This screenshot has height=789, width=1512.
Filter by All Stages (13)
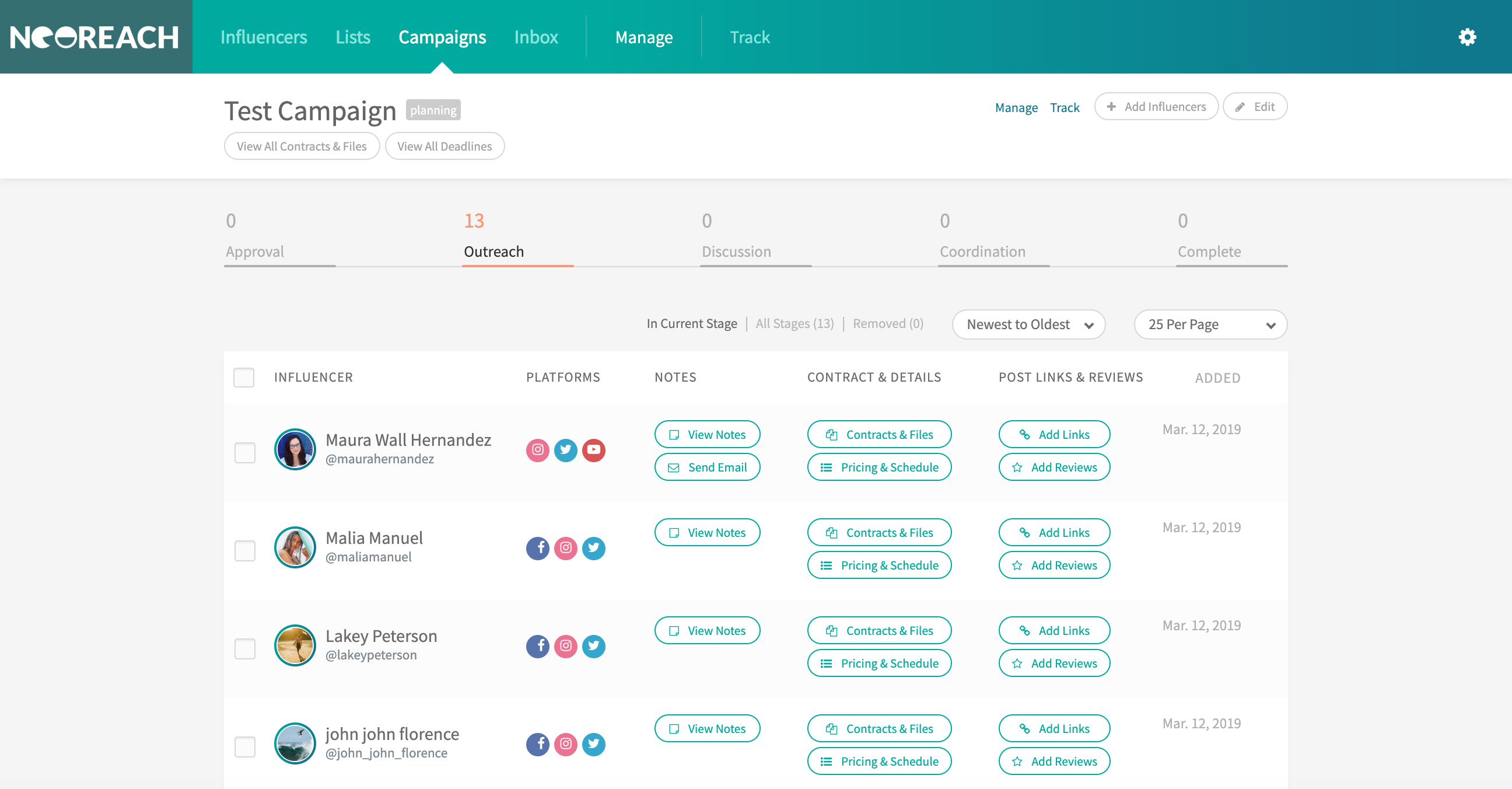[794, 323]
